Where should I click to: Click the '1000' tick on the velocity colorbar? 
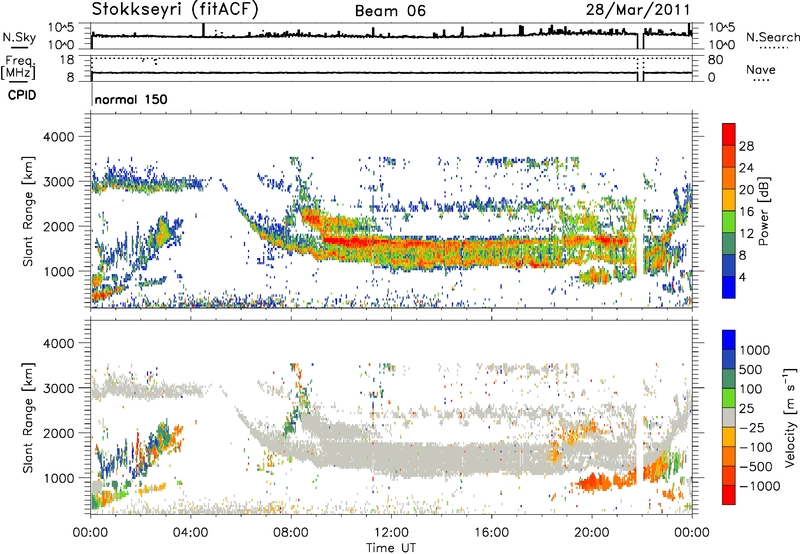pos(754,350)
